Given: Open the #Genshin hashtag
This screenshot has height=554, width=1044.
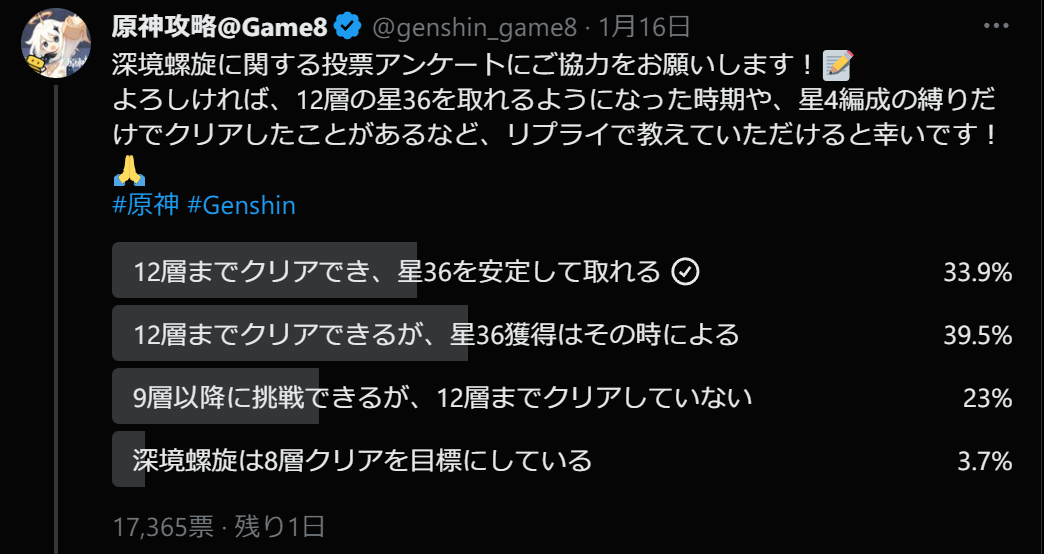Looking at the screenshot, I should [241, 205].
